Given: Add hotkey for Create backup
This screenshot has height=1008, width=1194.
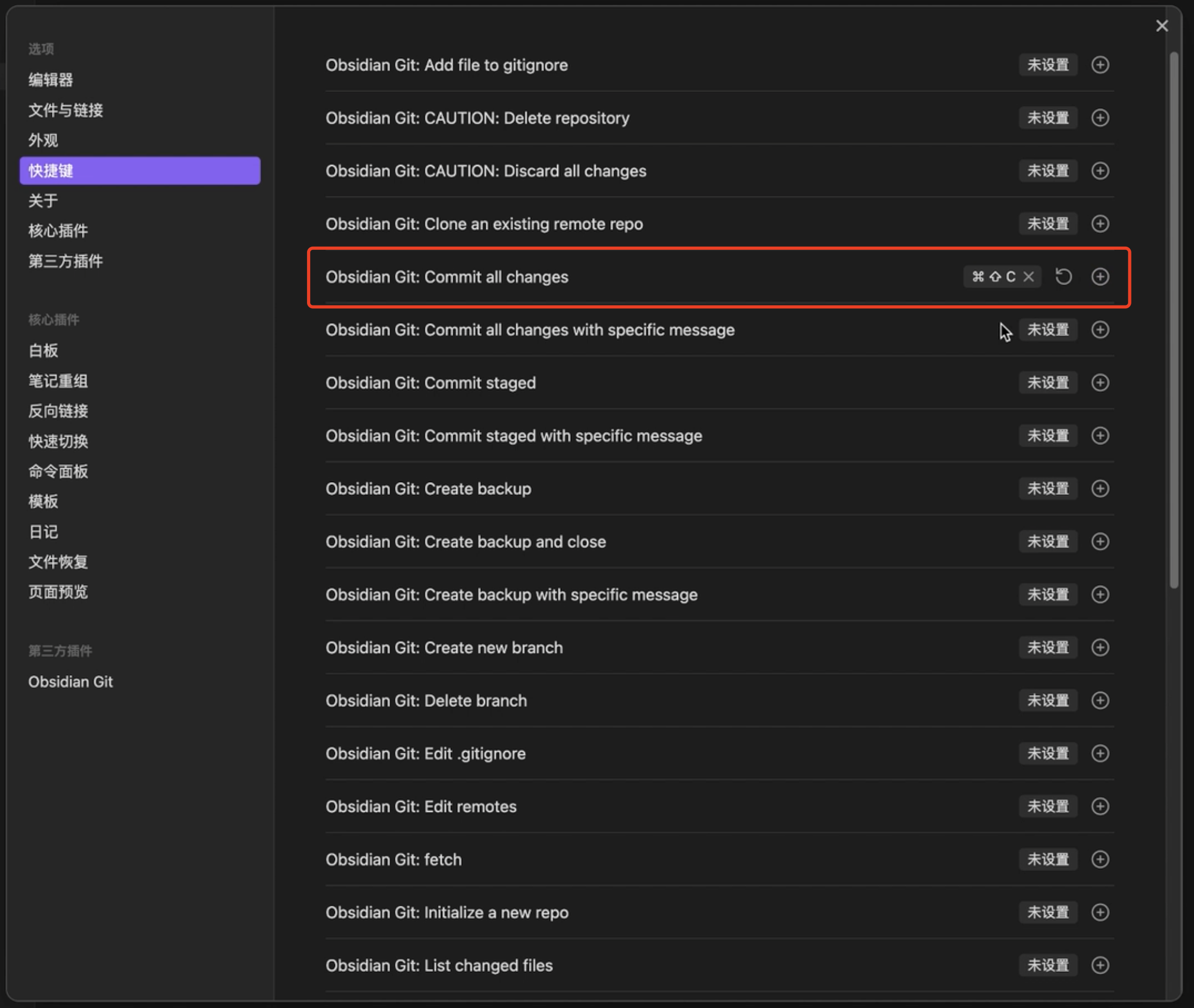Looking at the screenshot, I should coord(1100,488).
